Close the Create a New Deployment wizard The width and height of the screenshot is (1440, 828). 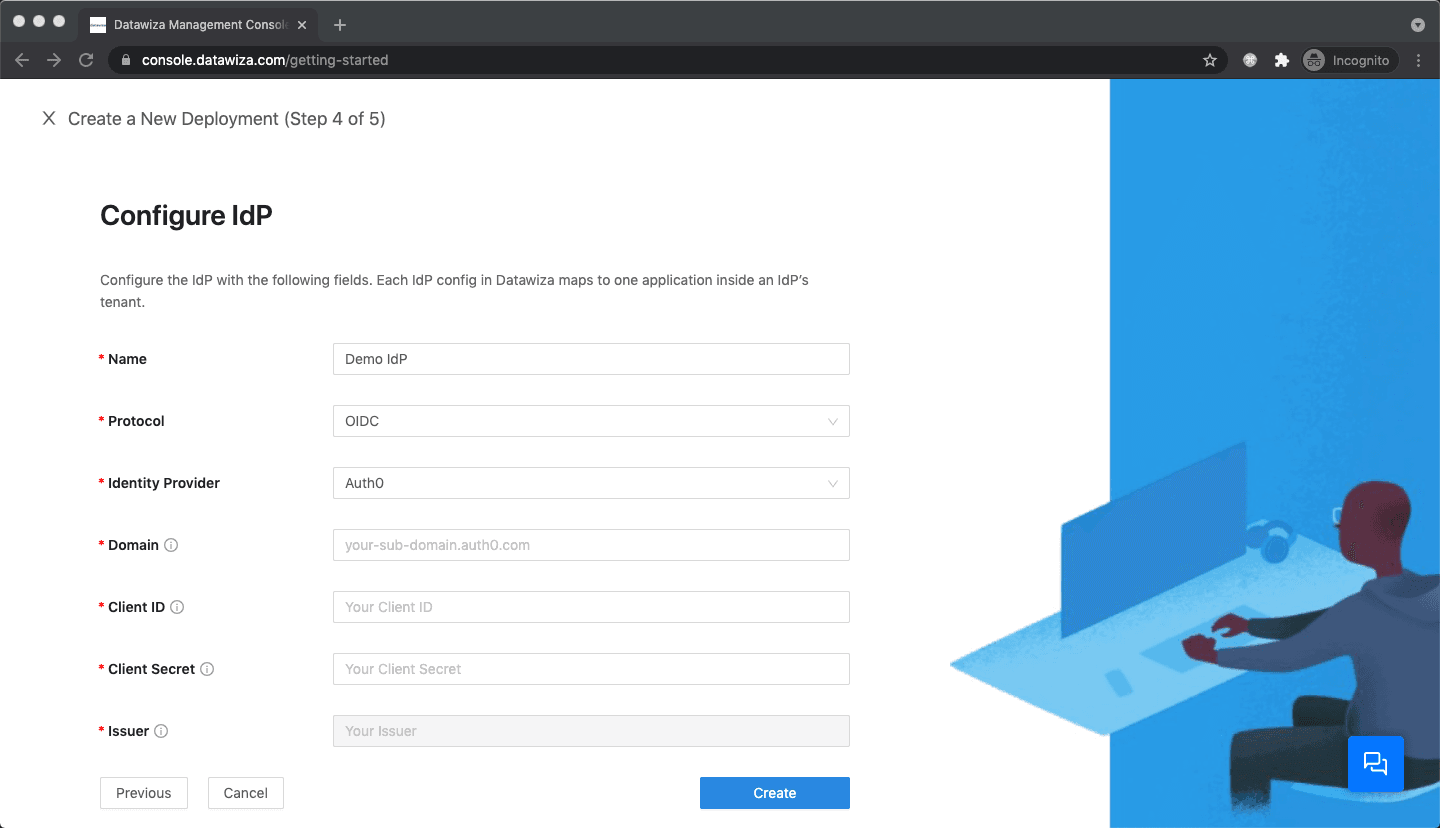48,119
